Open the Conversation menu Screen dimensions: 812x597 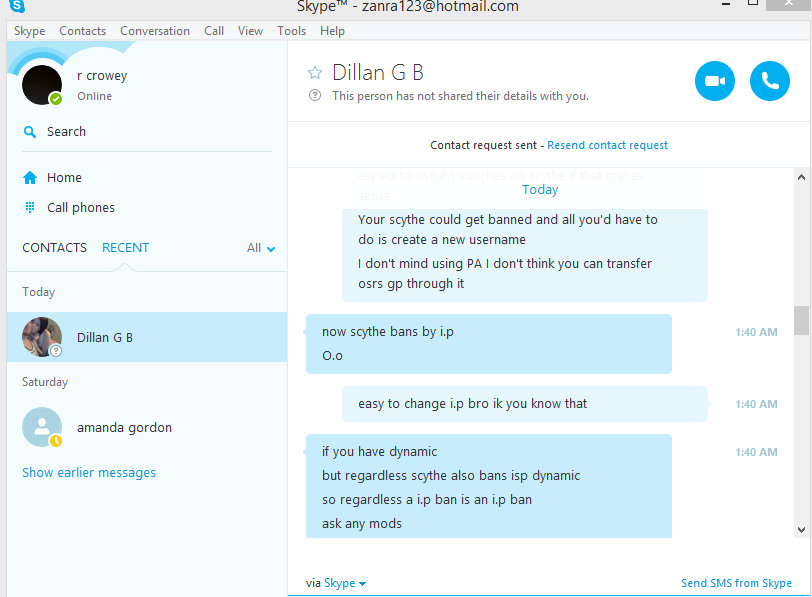click(x=155, y=31)
